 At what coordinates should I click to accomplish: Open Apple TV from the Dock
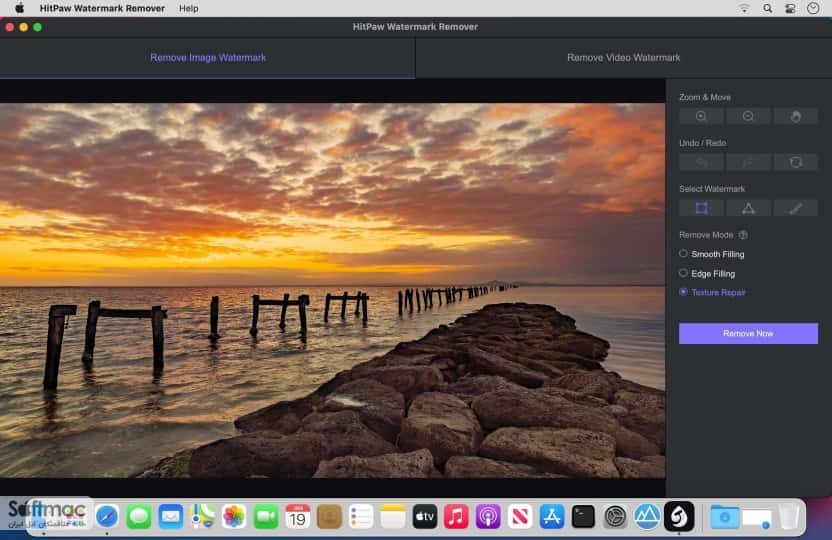424,516
